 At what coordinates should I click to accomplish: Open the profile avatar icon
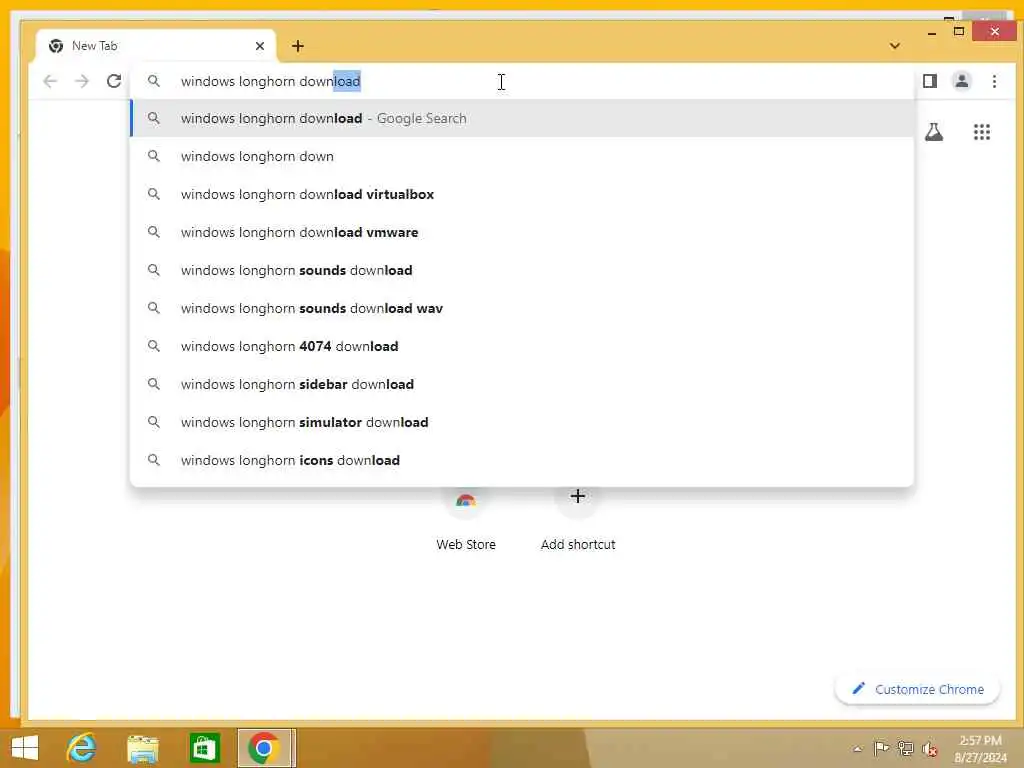(x=961, y=81)
